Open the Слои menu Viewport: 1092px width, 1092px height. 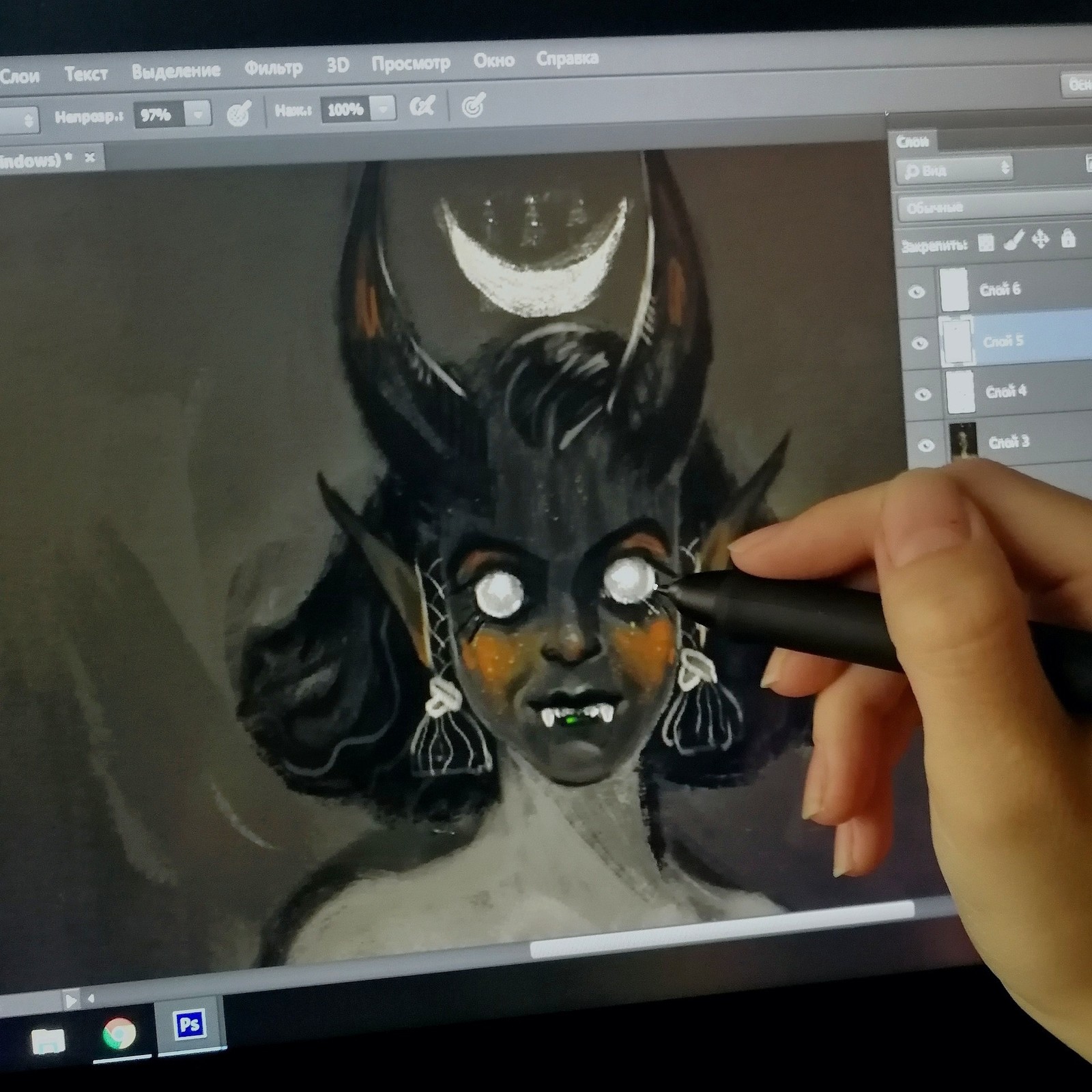tap(19, 76)
